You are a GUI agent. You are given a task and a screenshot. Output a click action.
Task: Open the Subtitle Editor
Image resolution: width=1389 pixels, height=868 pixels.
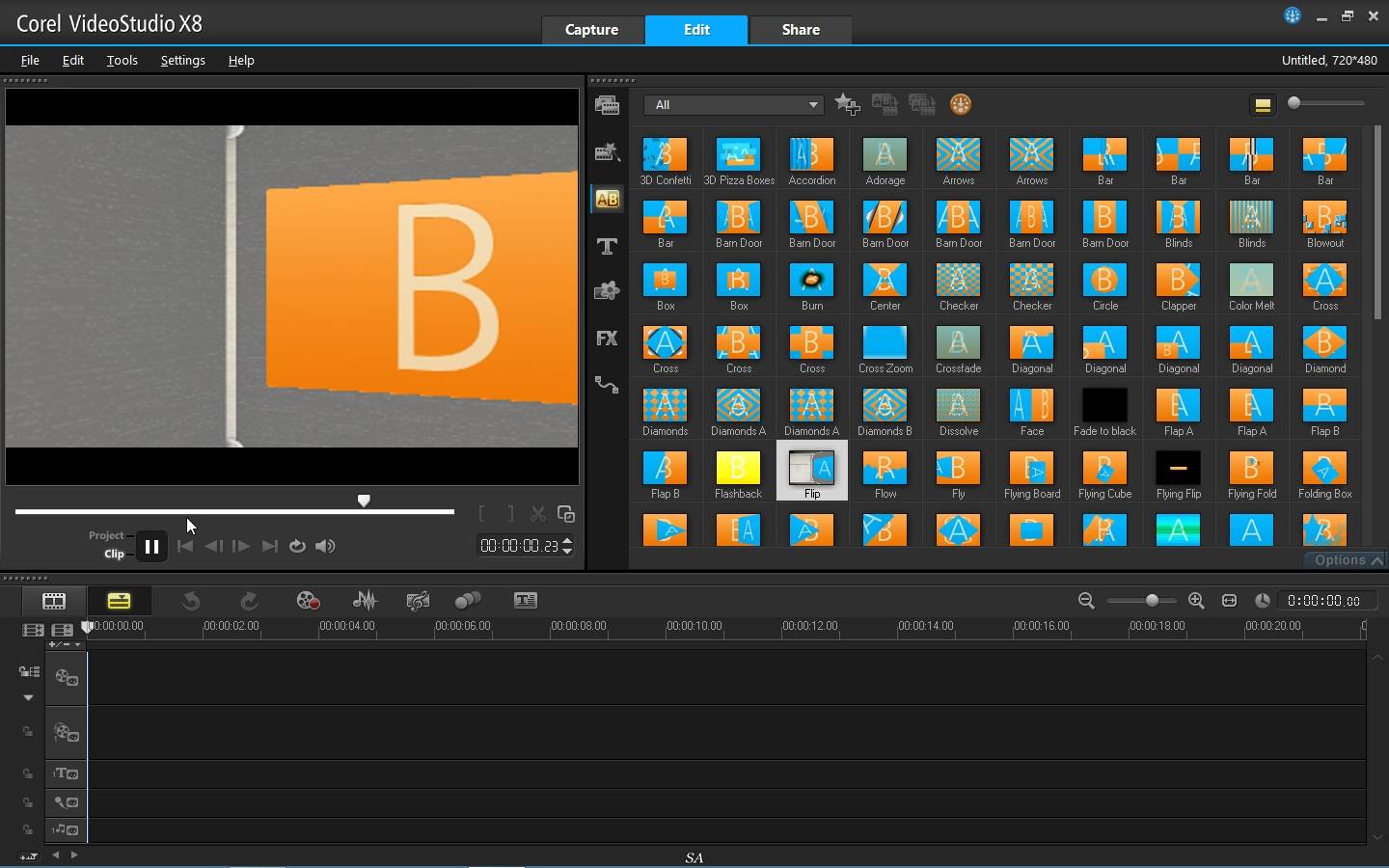tap(526, 601)
